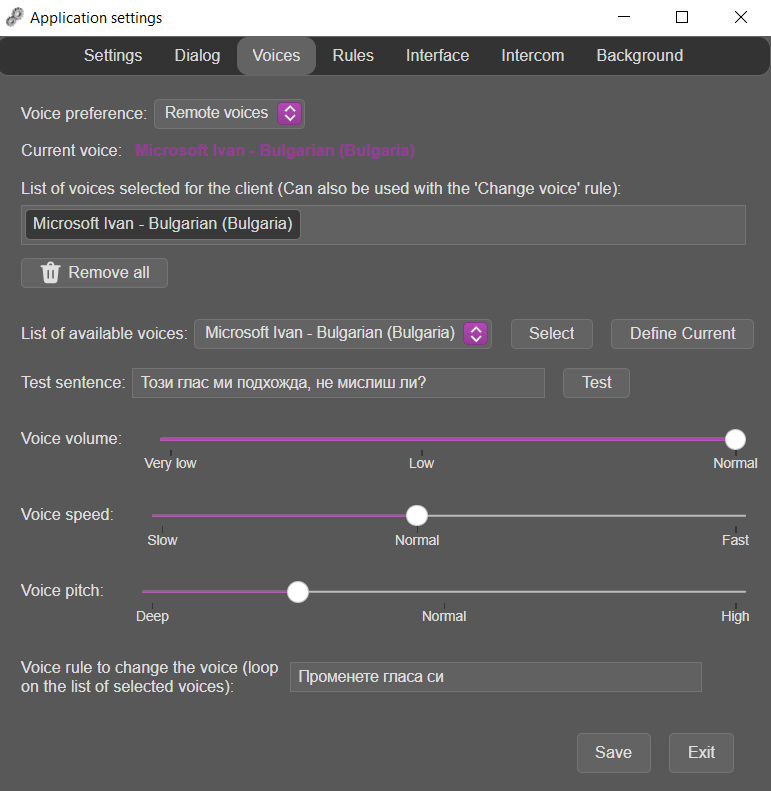Select Microsoft Ivan voice chip in list
The width and height of the screenshot is (771, 791).
point(162,224)
